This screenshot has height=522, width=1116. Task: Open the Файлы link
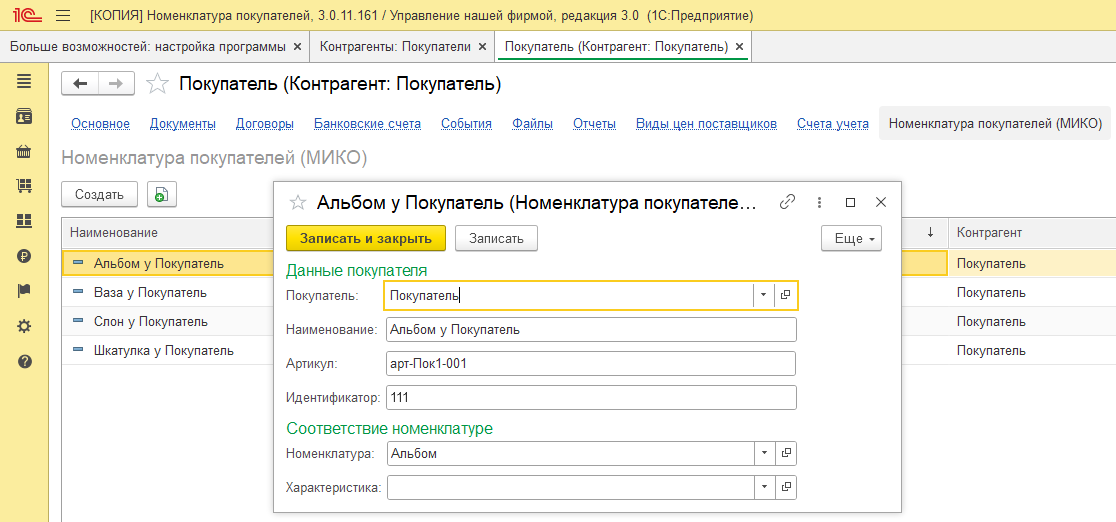(x=532, y=124)
